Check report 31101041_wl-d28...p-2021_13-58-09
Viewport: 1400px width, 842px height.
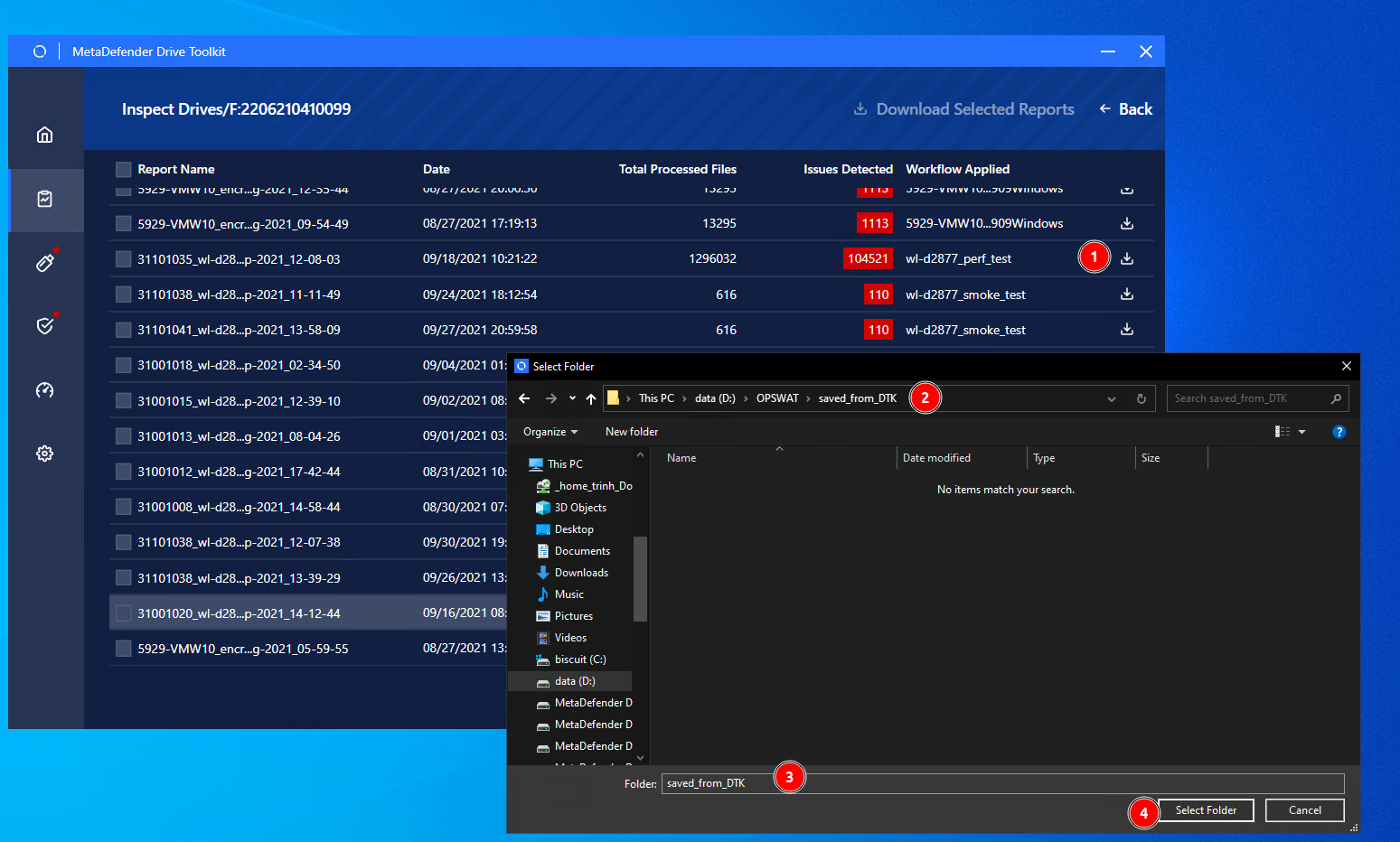click(x=124, y=330)
